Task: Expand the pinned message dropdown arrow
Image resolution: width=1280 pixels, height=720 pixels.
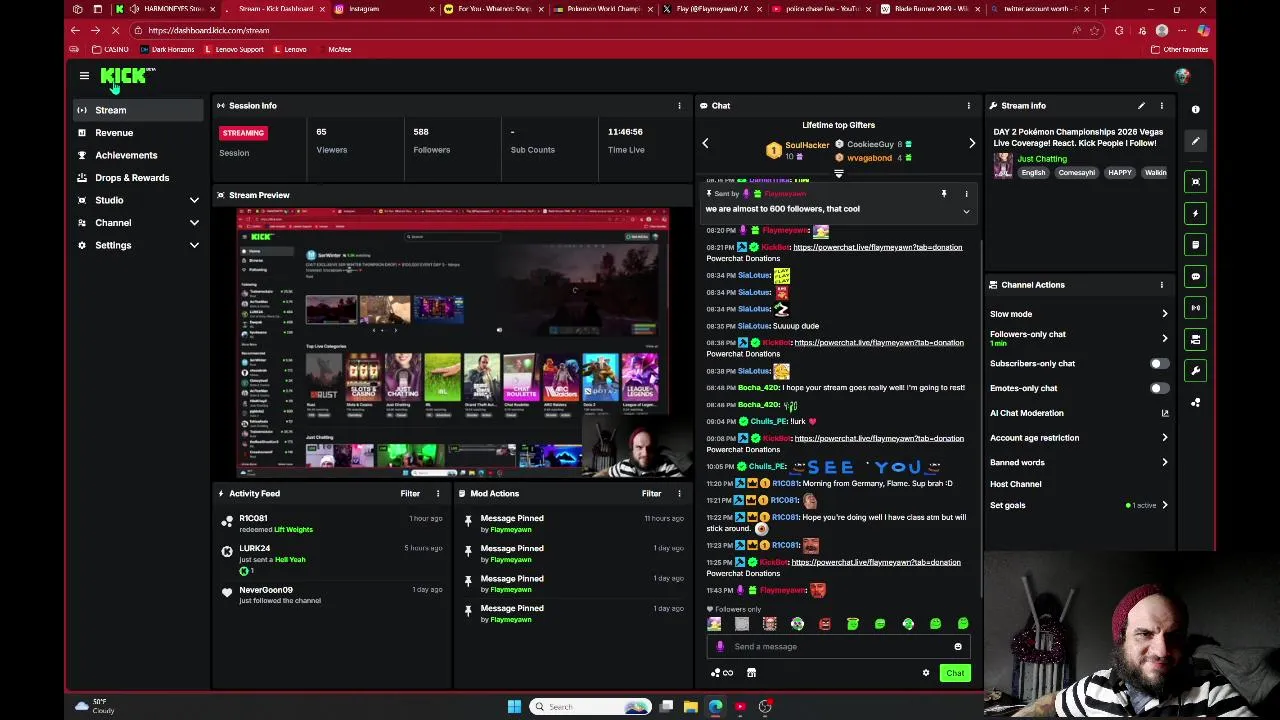Action: [x=966, y=211]
